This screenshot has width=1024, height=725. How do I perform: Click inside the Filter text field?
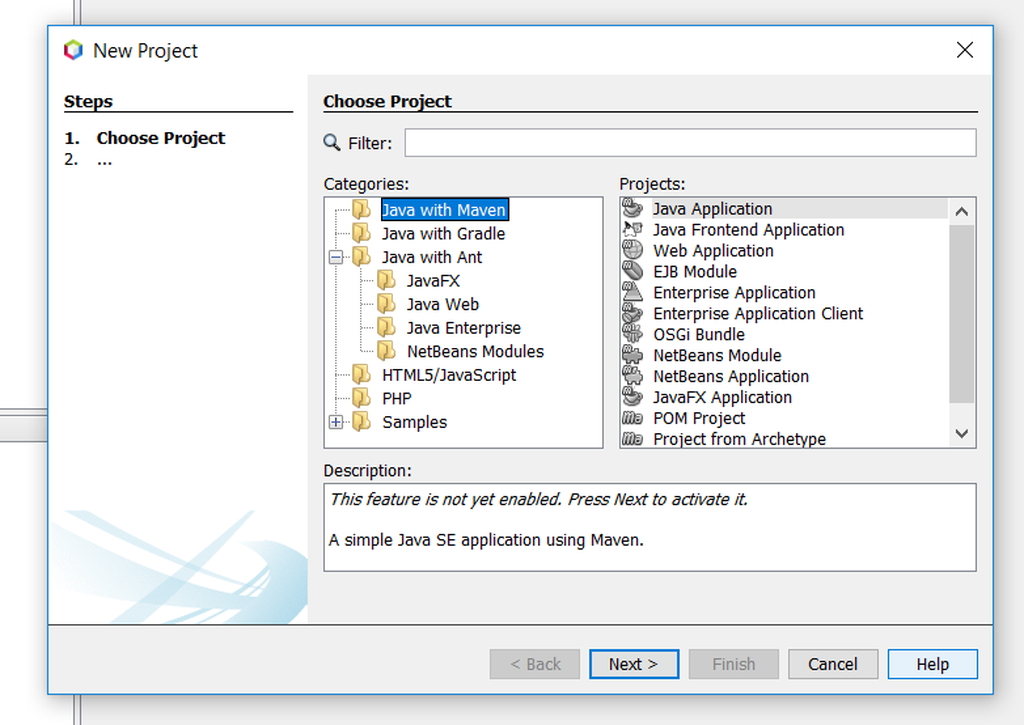coord(690,142)
